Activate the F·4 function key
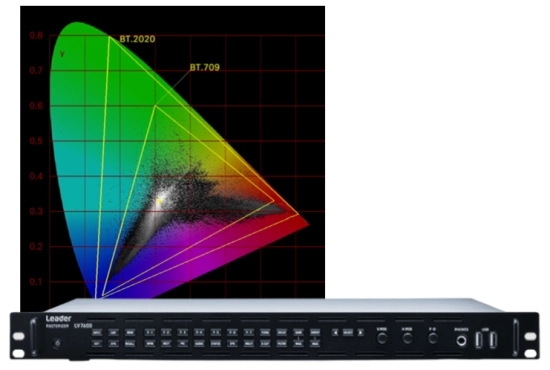 [199, 332]
